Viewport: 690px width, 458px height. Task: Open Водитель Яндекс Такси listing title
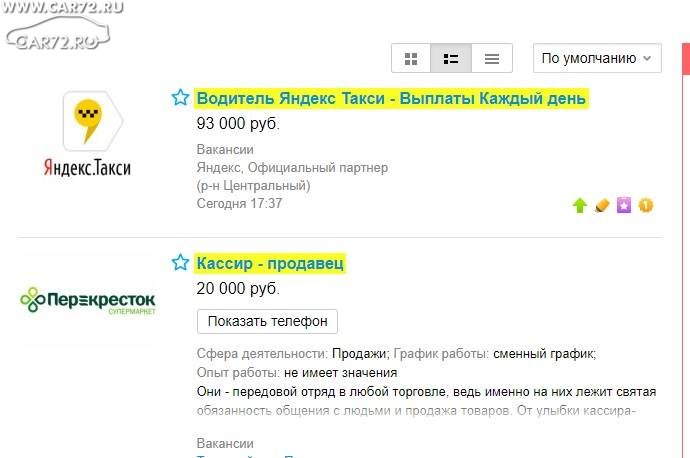pyautogui.click(x=391, y=98)
